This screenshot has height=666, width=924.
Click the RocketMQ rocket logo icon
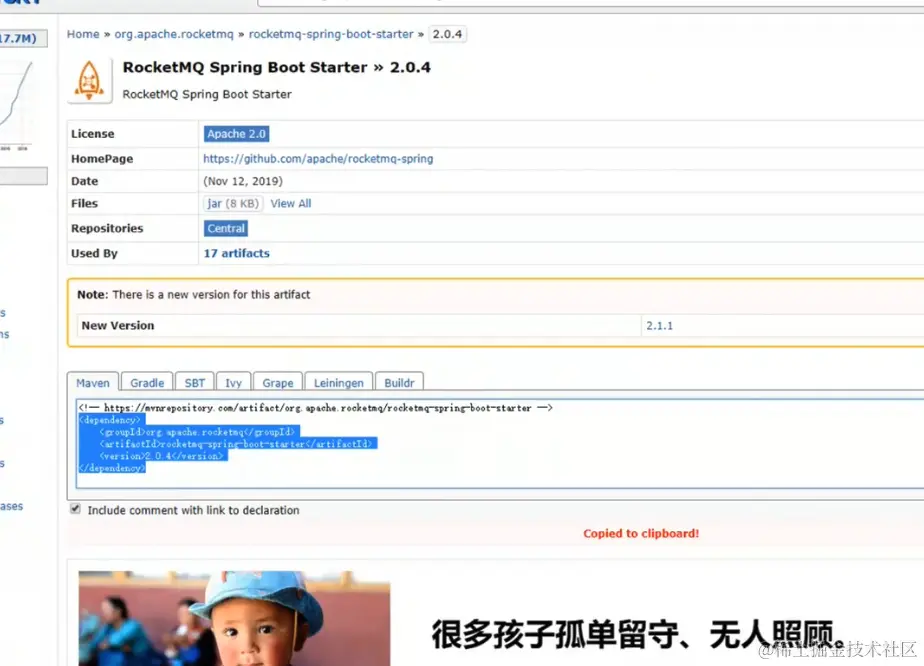90,81
